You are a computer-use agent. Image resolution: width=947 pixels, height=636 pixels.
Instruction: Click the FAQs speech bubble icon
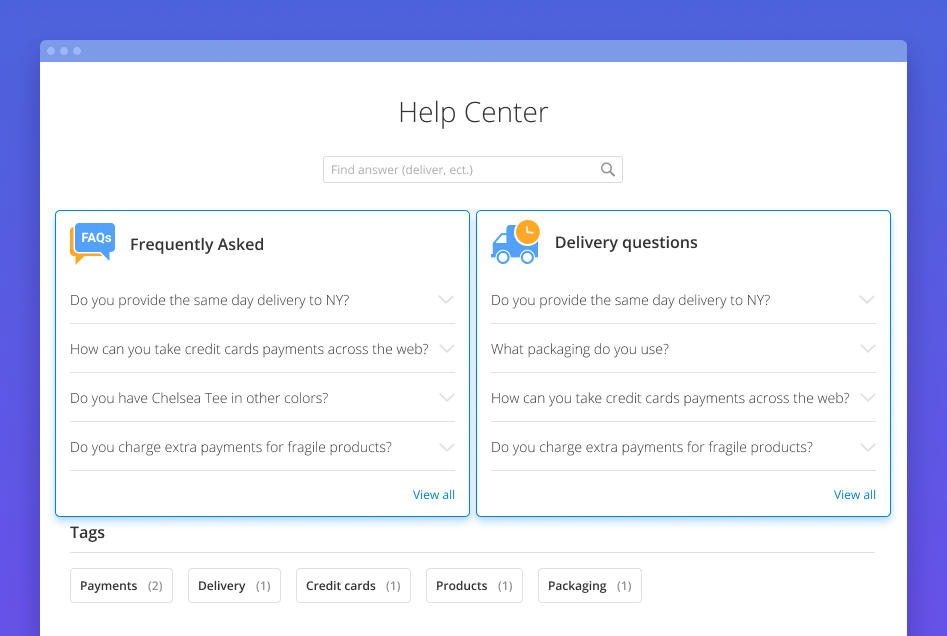93,243
